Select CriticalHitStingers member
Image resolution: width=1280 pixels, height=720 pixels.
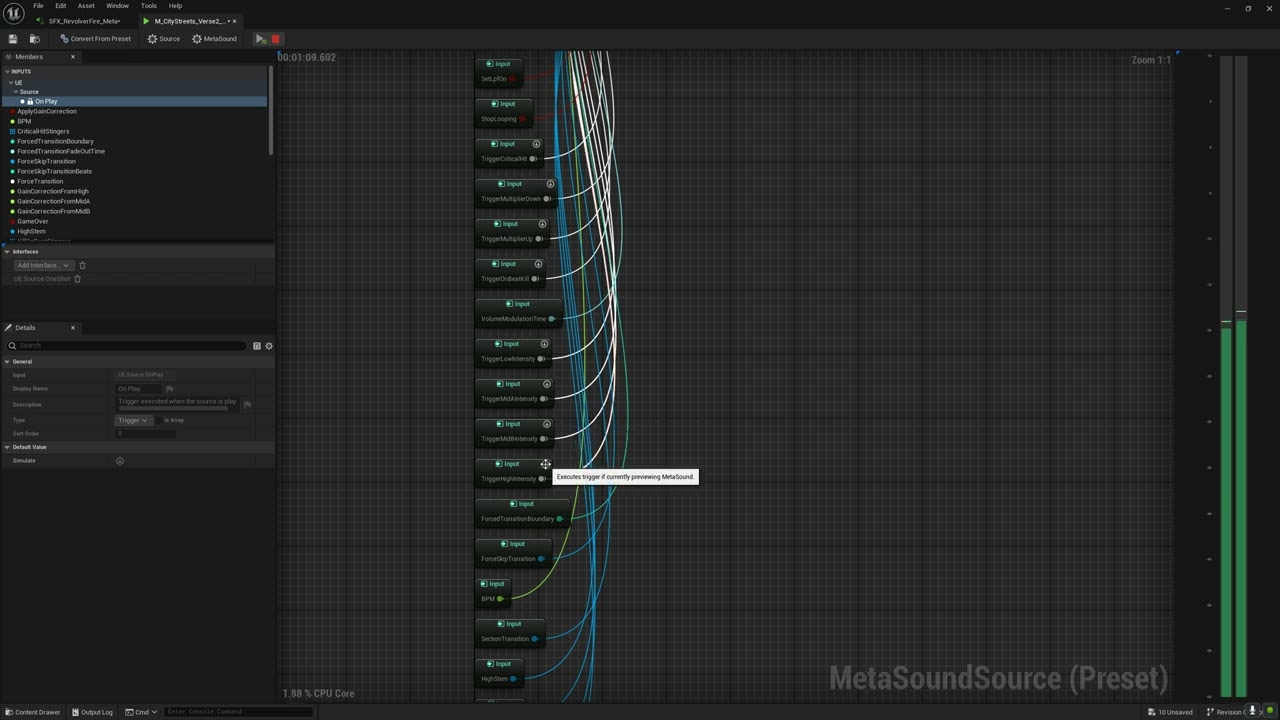pos(43,131)
